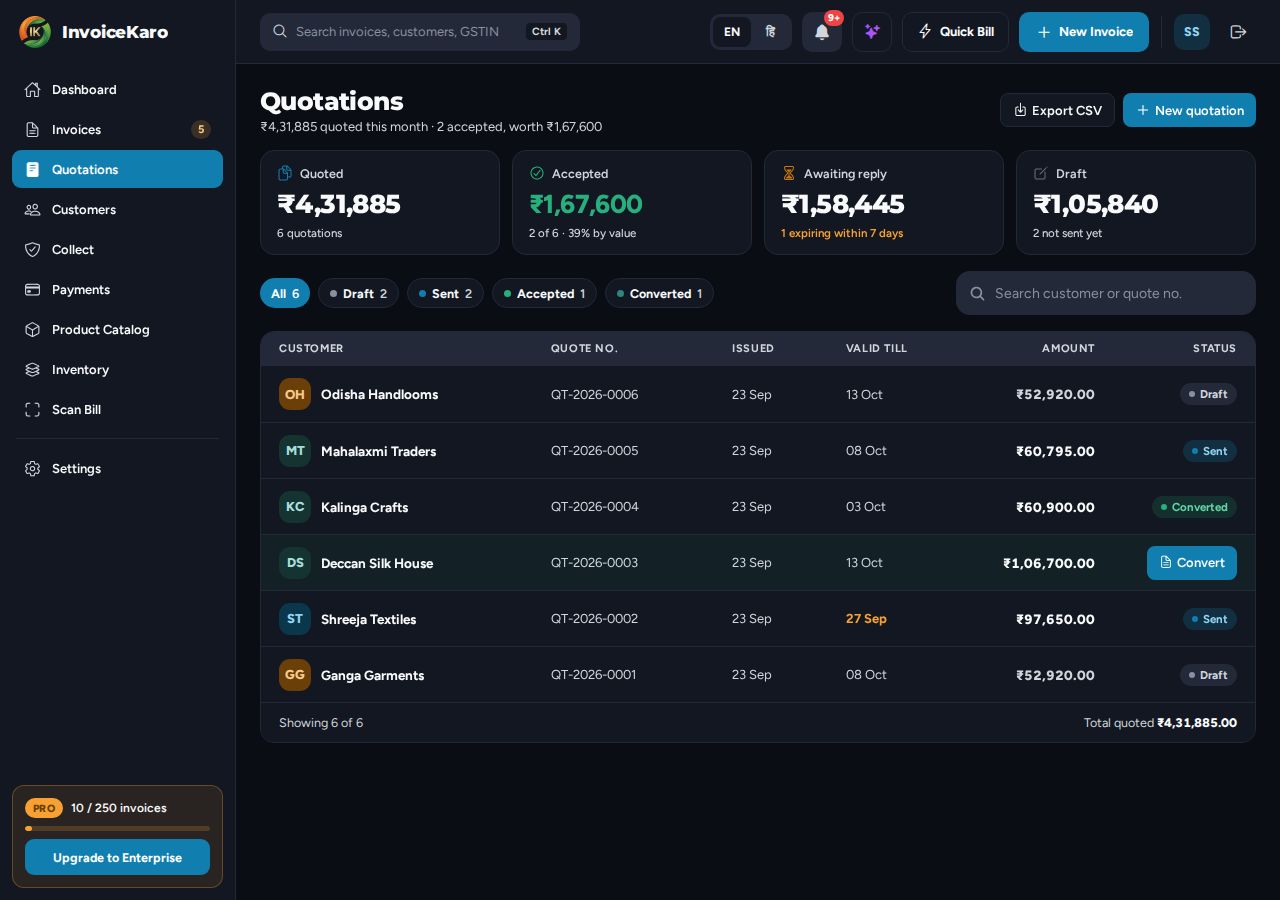Open the notifications bell
This screenshot has width=1280, height=900.
(822, 32)
